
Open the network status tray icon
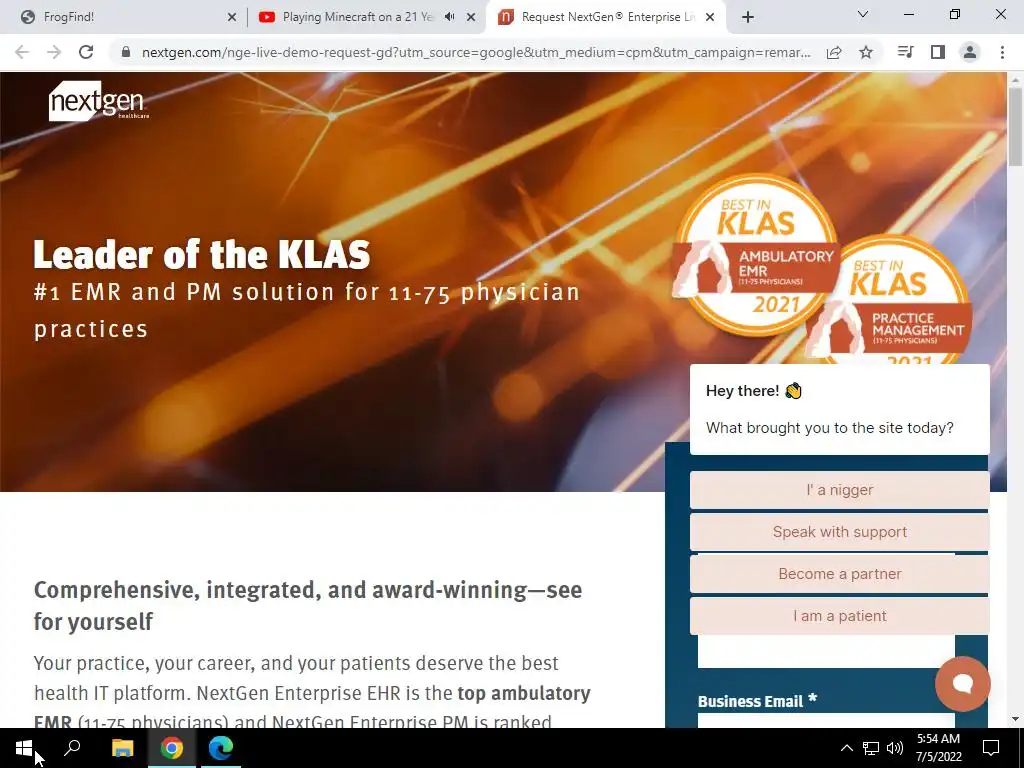[871, 748]
